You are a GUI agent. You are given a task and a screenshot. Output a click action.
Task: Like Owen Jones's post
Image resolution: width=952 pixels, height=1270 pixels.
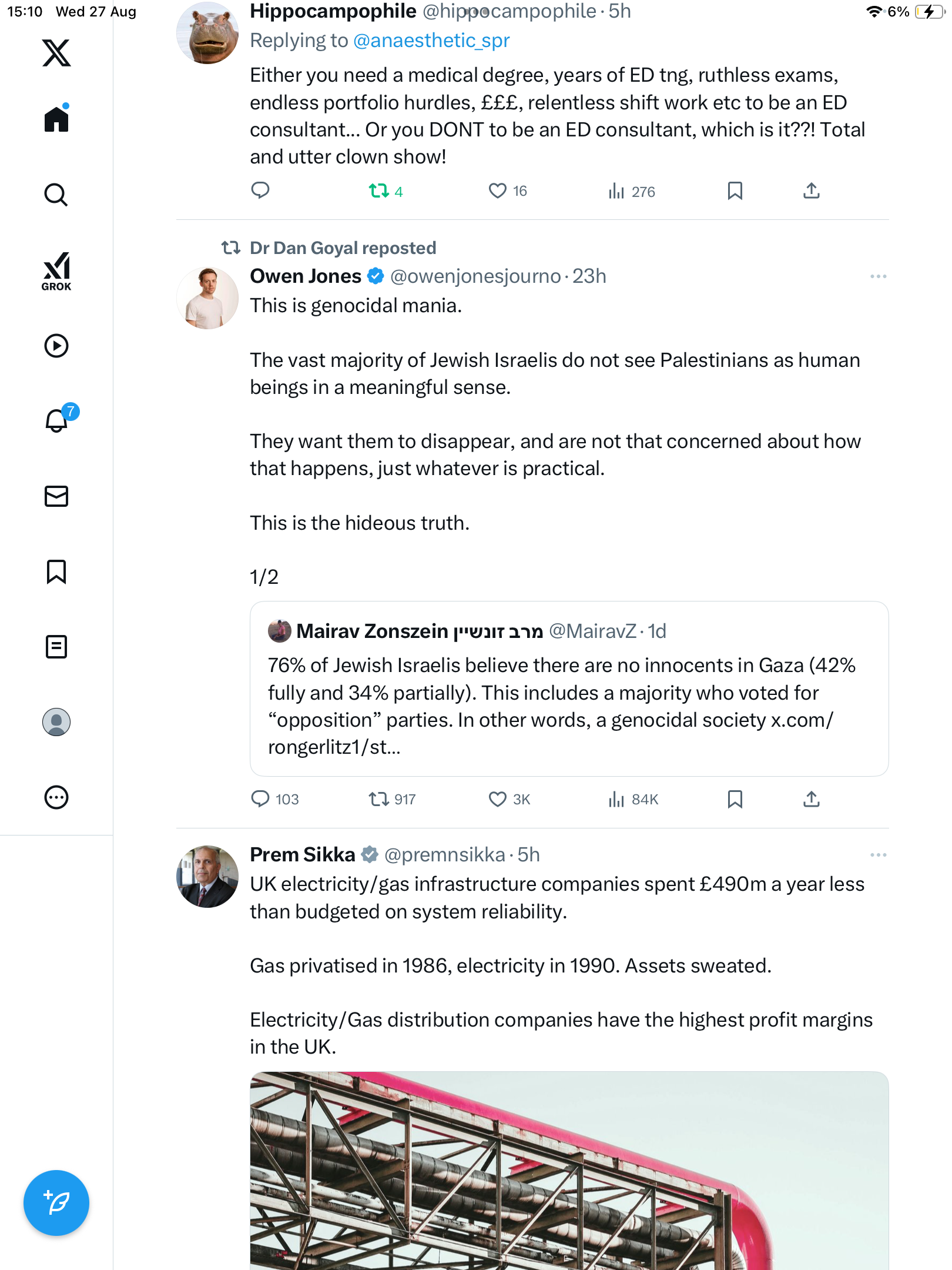pos(498,799)
